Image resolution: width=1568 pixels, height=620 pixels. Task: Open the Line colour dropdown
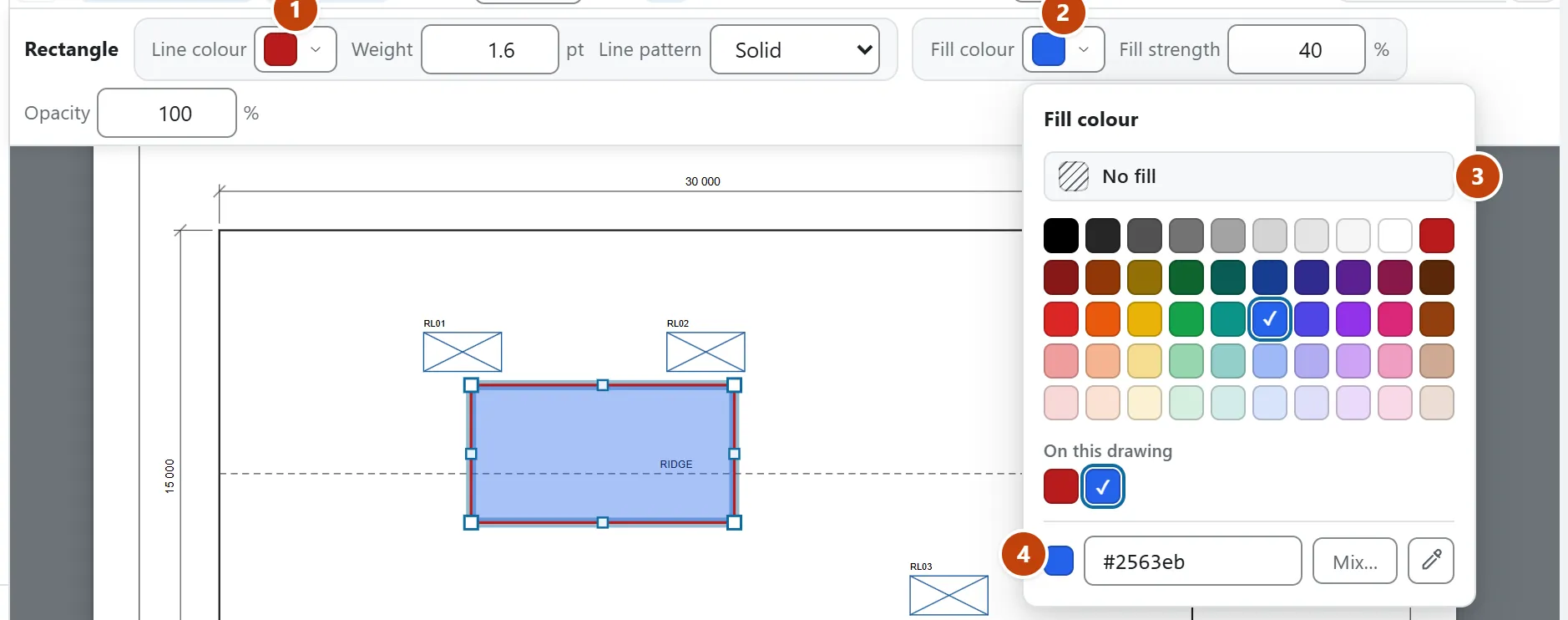point(295,49)
